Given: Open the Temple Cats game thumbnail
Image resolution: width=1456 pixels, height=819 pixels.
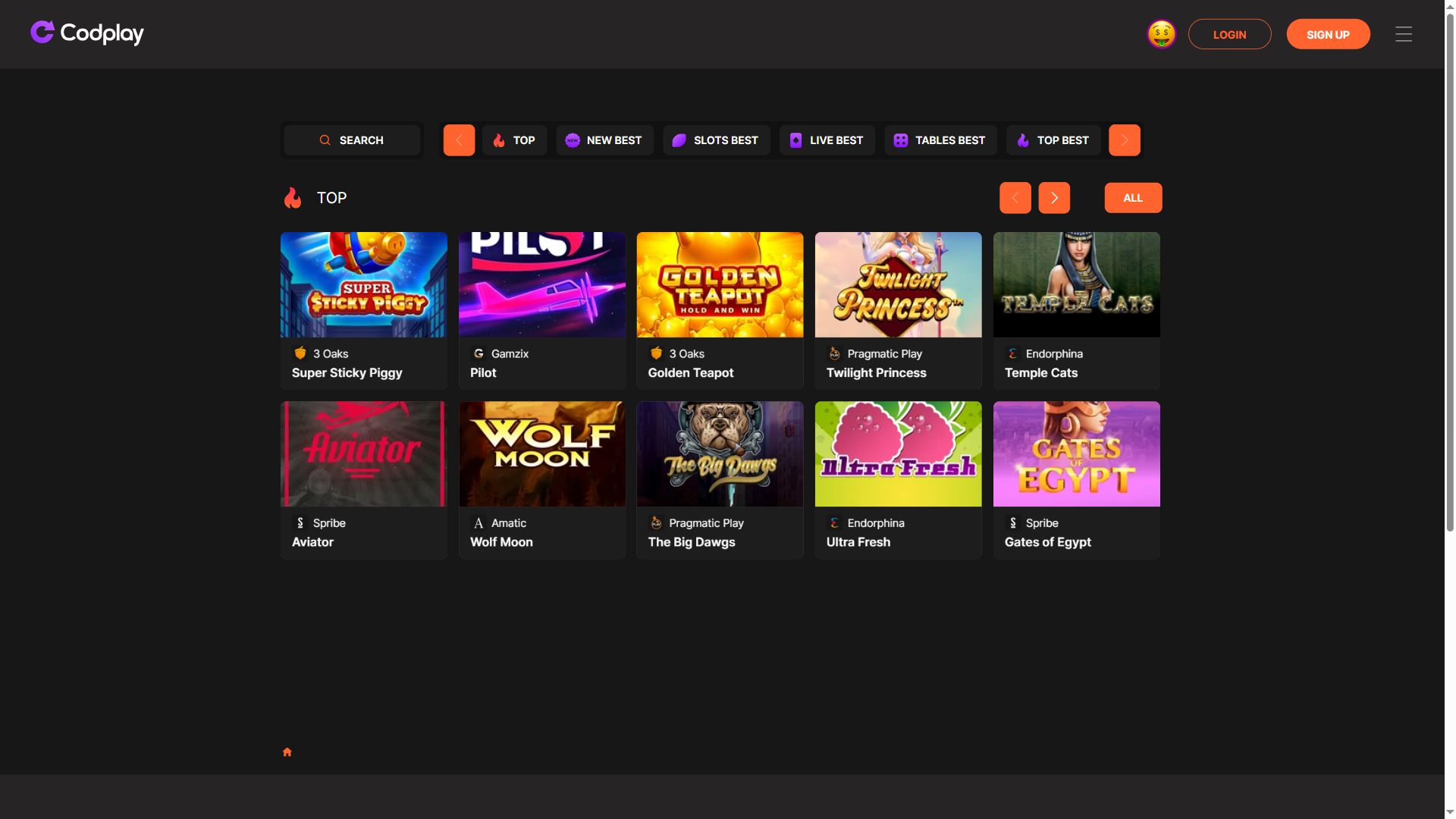Looking at the screenshot, I should tap(1077, 284).
